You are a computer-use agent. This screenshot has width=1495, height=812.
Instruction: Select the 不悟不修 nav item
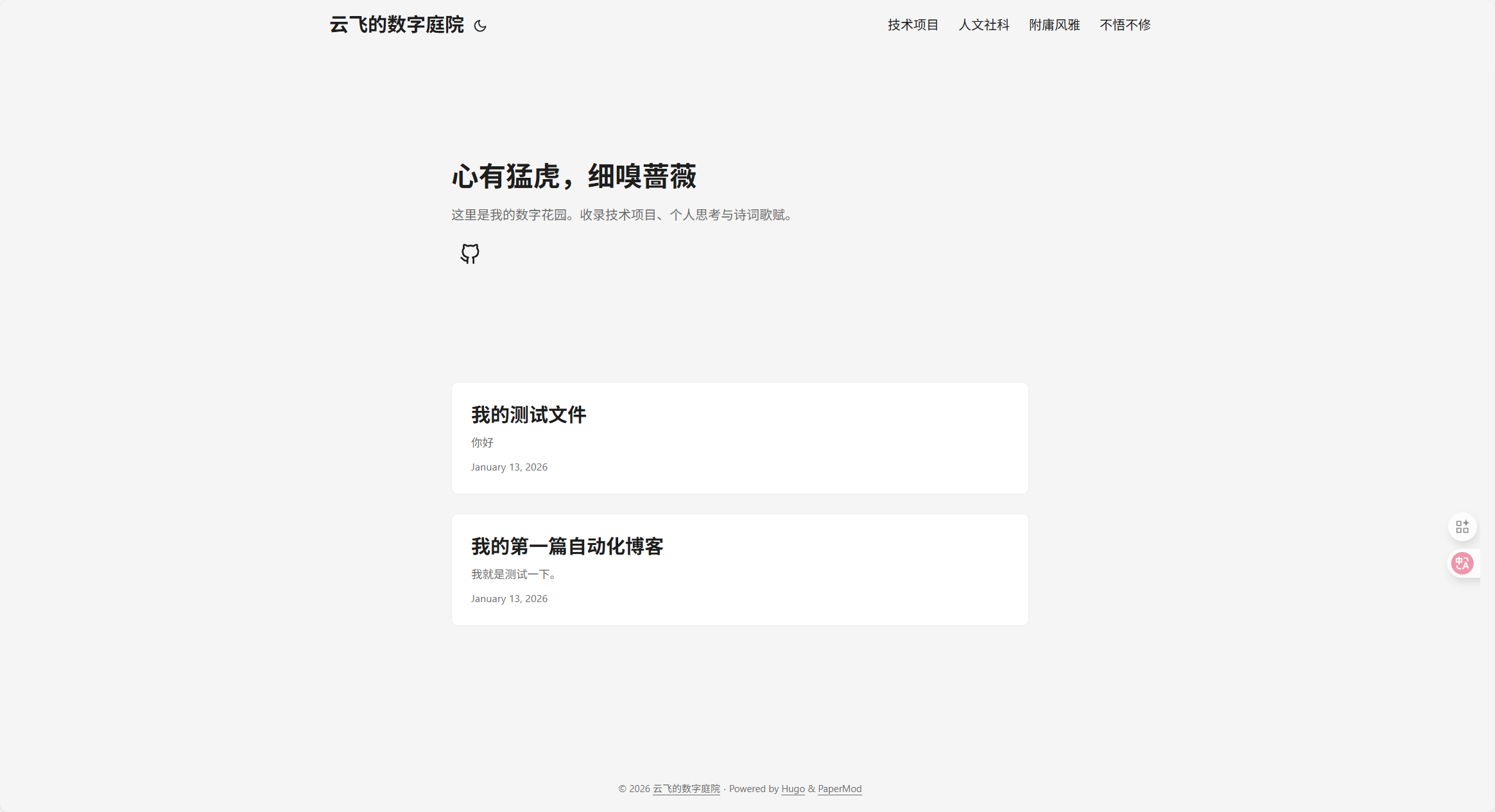pos(1125,25)
